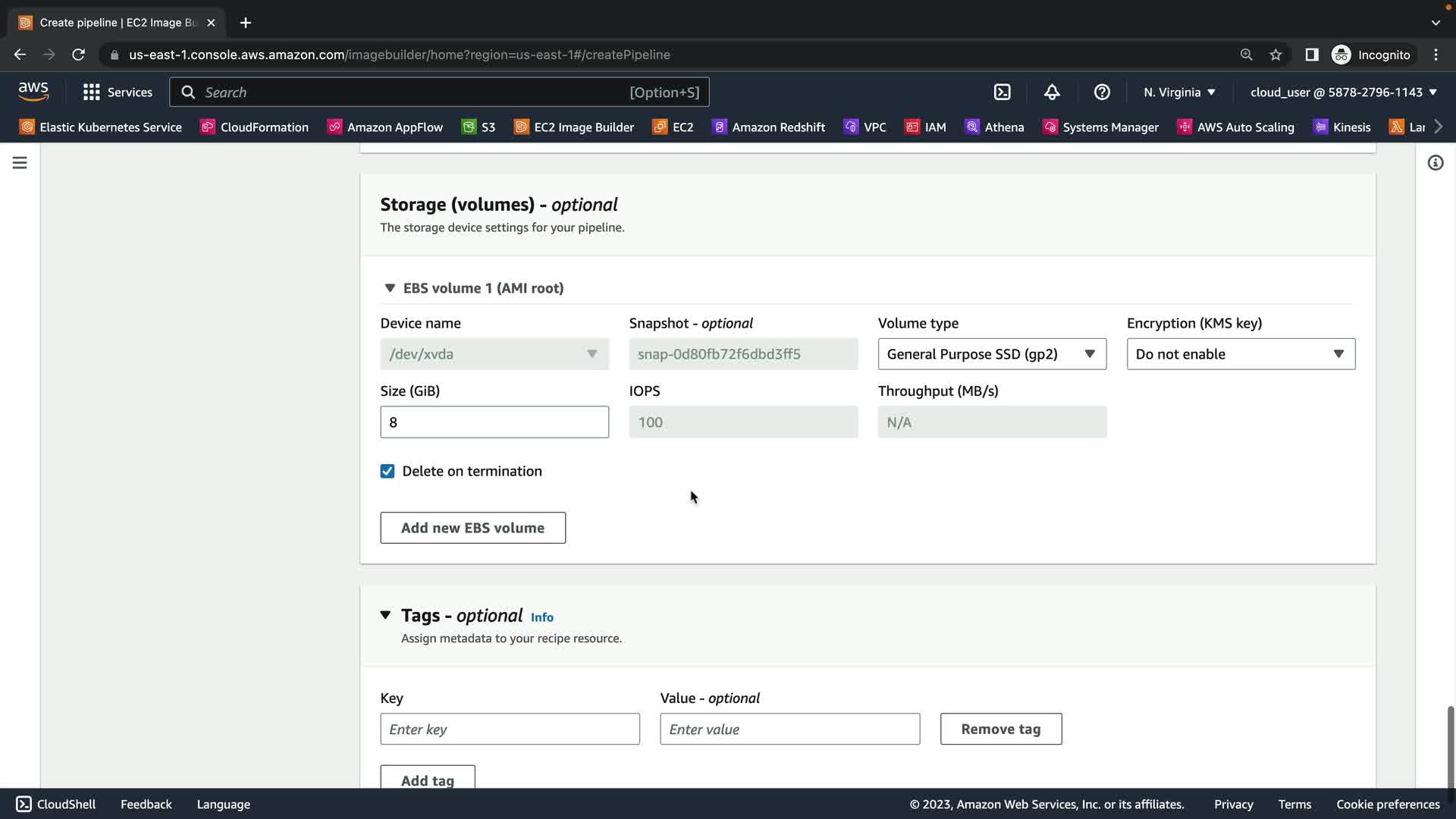Screen dimensions: 1456x819
Task: Open the cloud_user account menu
Action: [1343, 93]
